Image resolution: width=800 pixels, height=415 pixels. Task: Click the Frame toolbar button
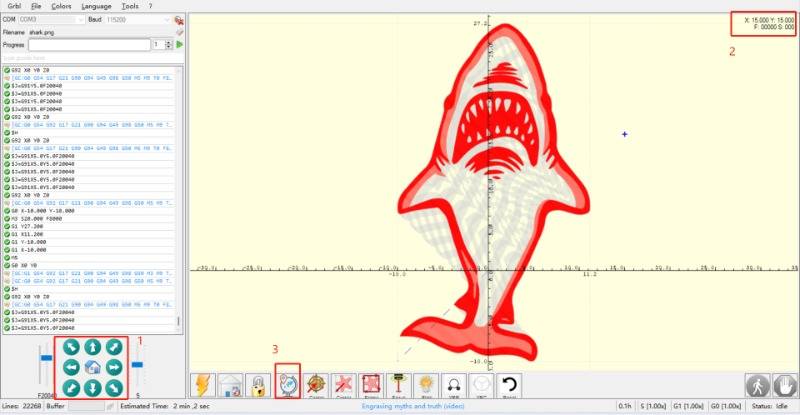(371, 385)
